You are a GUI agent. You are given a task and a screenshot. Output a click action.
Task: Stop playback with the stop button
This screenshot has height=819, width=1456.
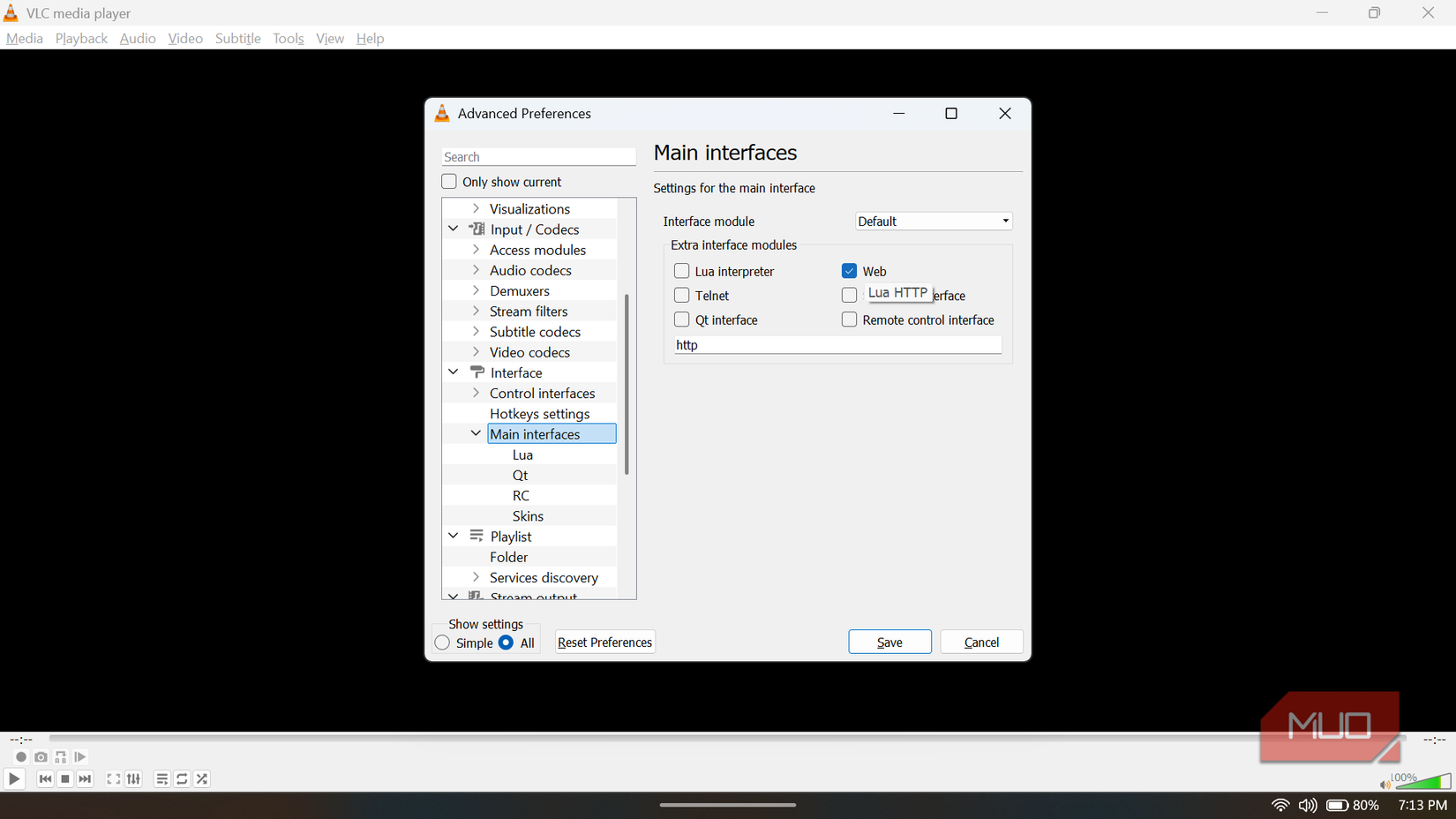[x=65, y=778]
